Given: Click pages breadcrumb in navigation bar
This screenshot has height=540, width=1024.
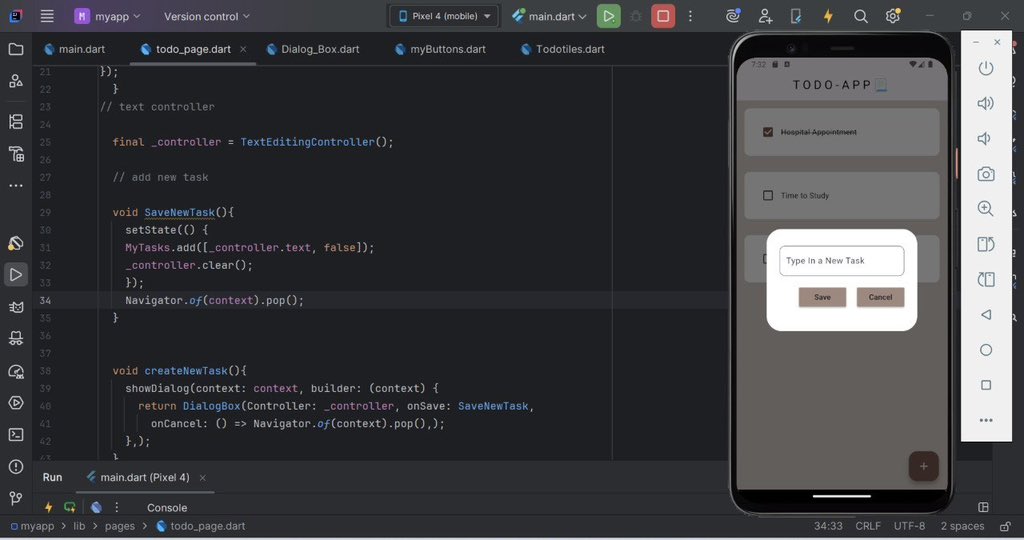Looking at the screenshot, I should [120, 526].
